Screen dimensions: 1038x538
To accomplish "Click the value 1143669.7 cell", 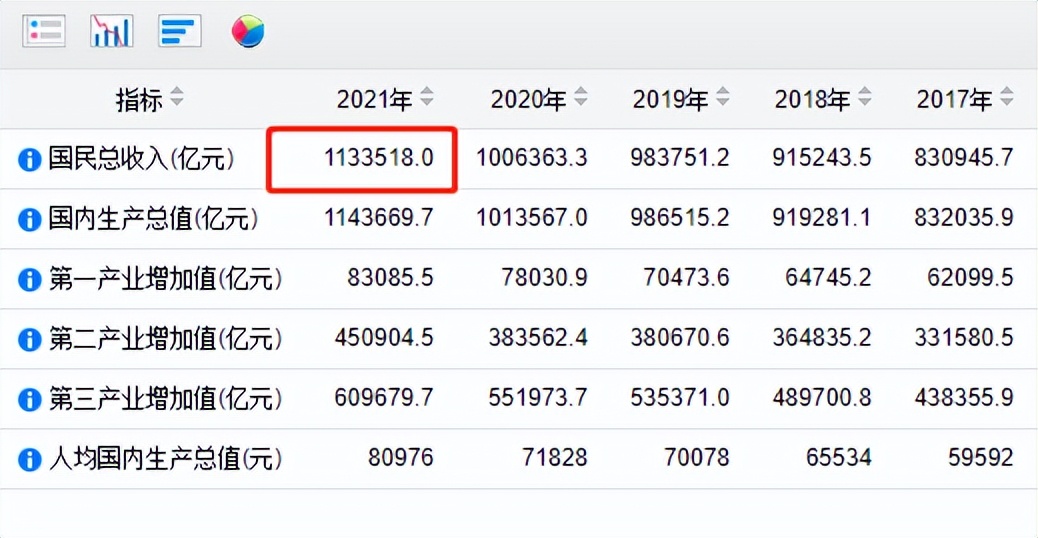I will (378, 218).
